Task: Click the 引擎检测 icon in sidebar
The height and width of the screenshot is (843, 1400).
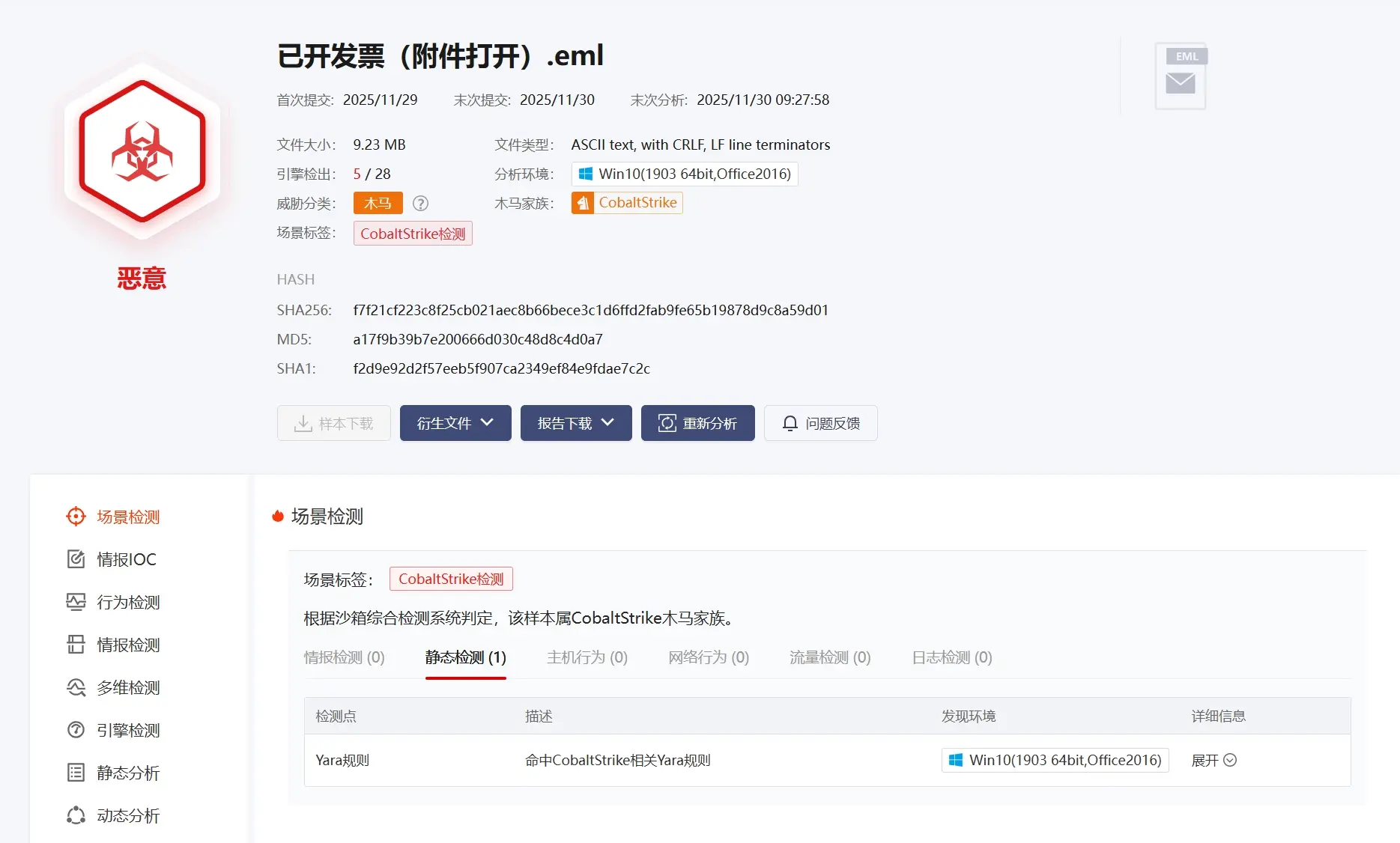Action: [x=76, y=730]
